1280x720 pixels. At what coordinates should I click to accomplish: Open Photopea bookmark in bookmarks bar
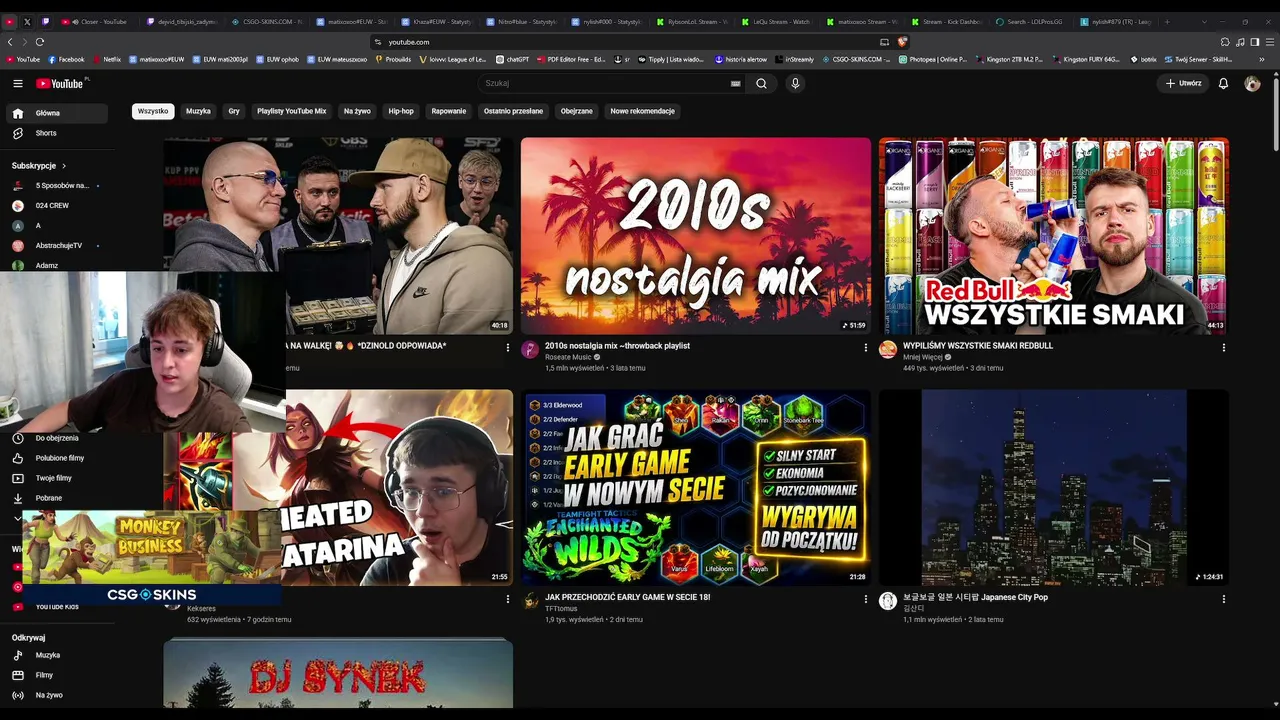pos(932,59)
